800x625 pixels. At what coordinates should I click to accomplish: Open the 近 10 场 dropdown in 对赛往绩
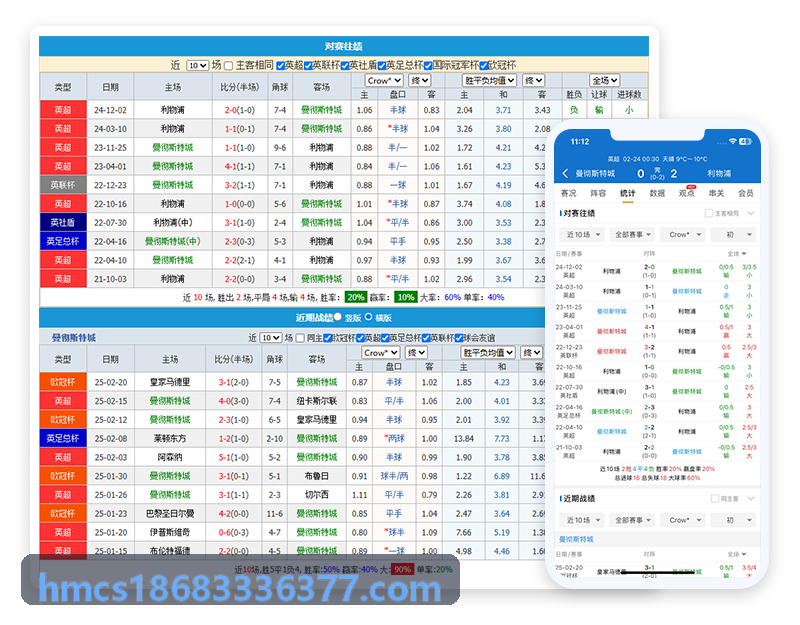tap(197, 65)
